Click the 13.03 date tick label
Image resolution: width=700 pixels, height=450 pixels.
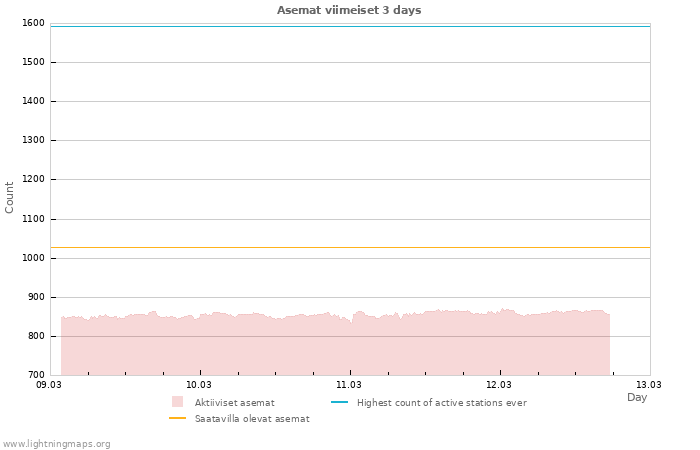[649, 384]
